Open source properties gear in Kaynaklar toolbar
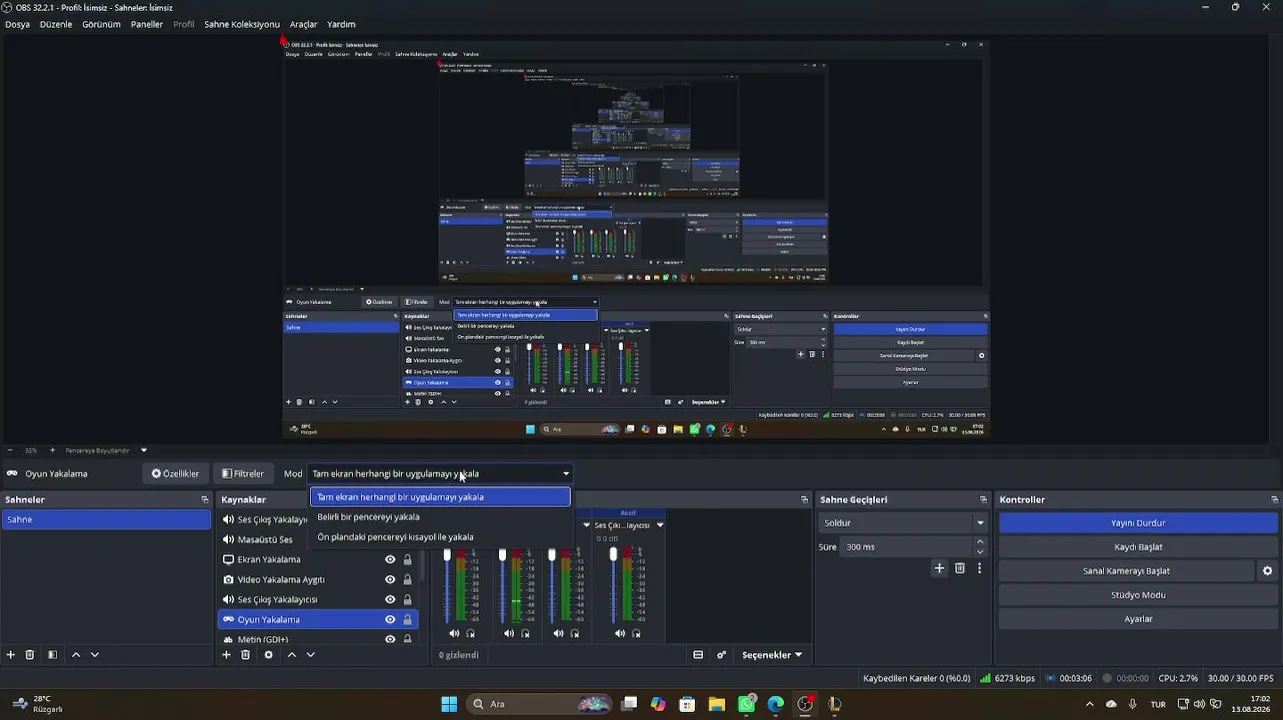The image size is (1283, 720). point(268,655)
